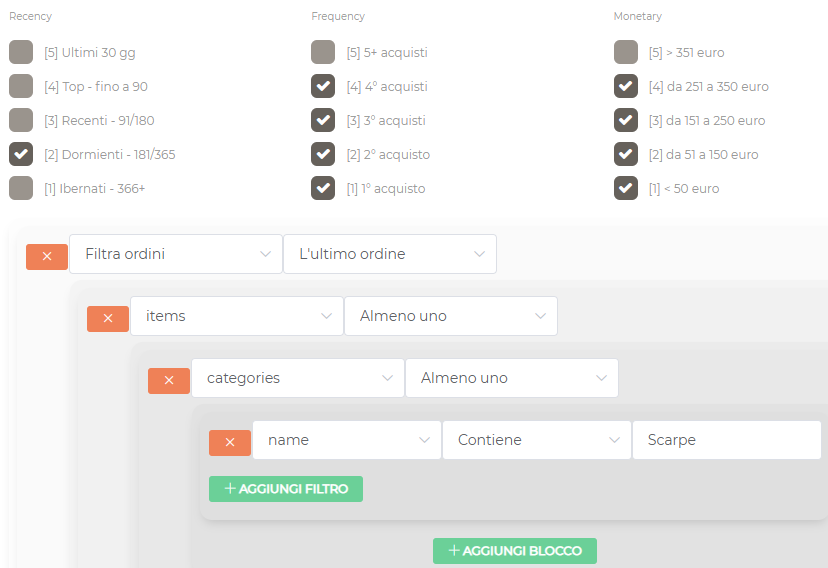The width and height of the screenshot is (828, 568).
Task: Remove the categories filter block
Action: coord(169,380)
